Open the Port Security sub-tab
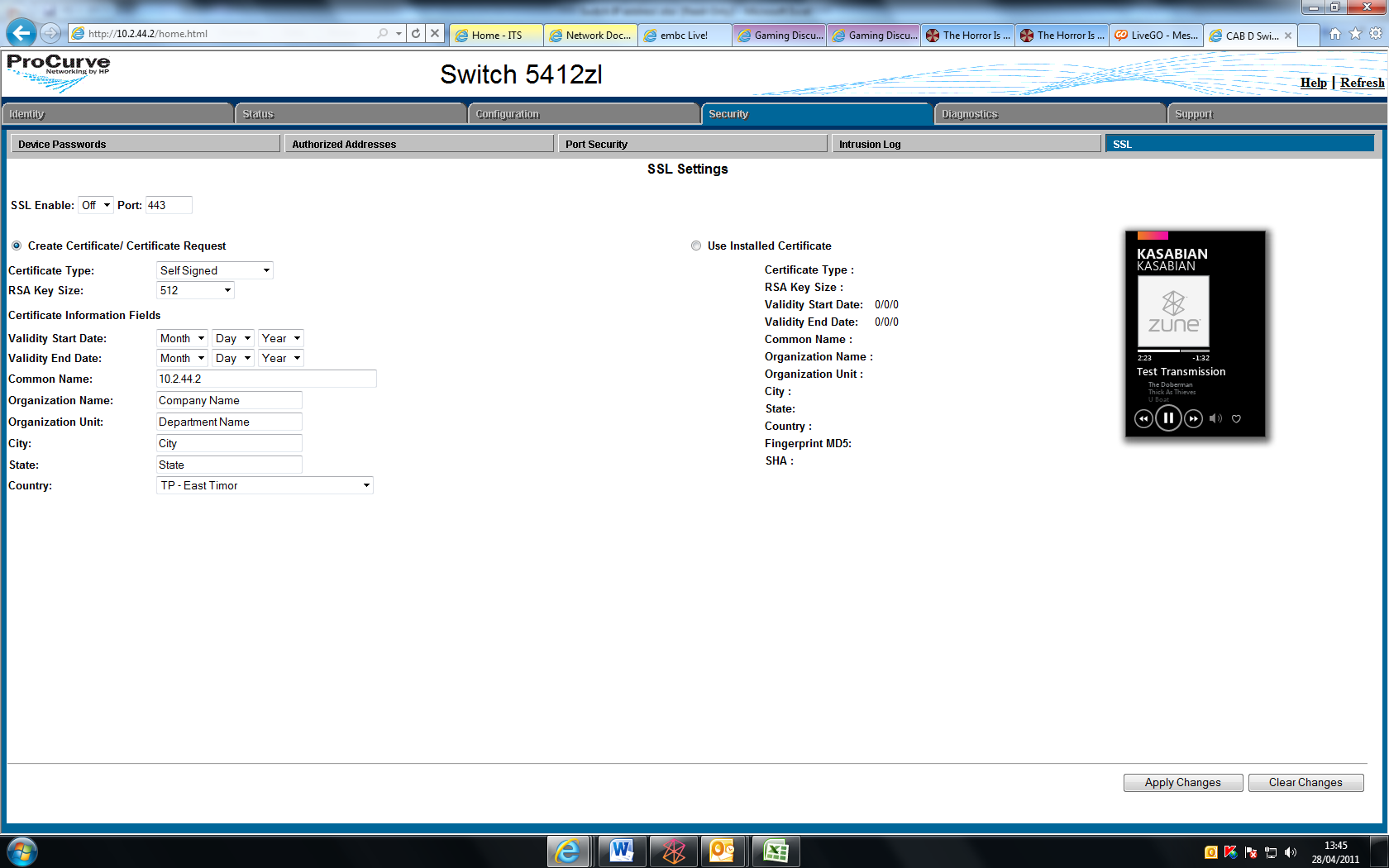 coord(692,144)
